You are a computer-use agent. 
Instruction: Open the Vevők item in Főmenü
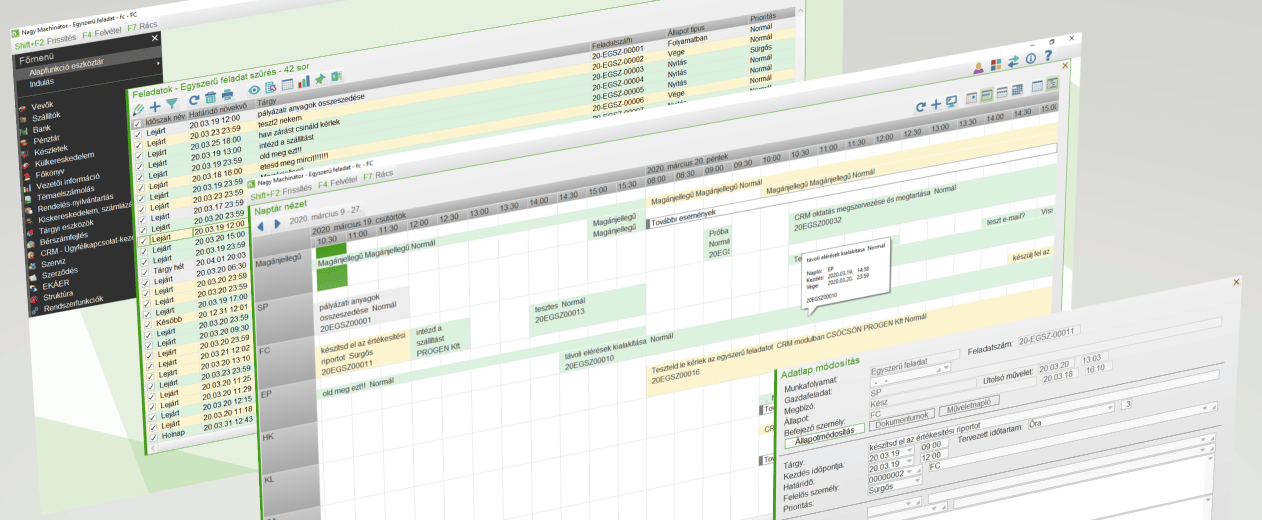point(42,105)
